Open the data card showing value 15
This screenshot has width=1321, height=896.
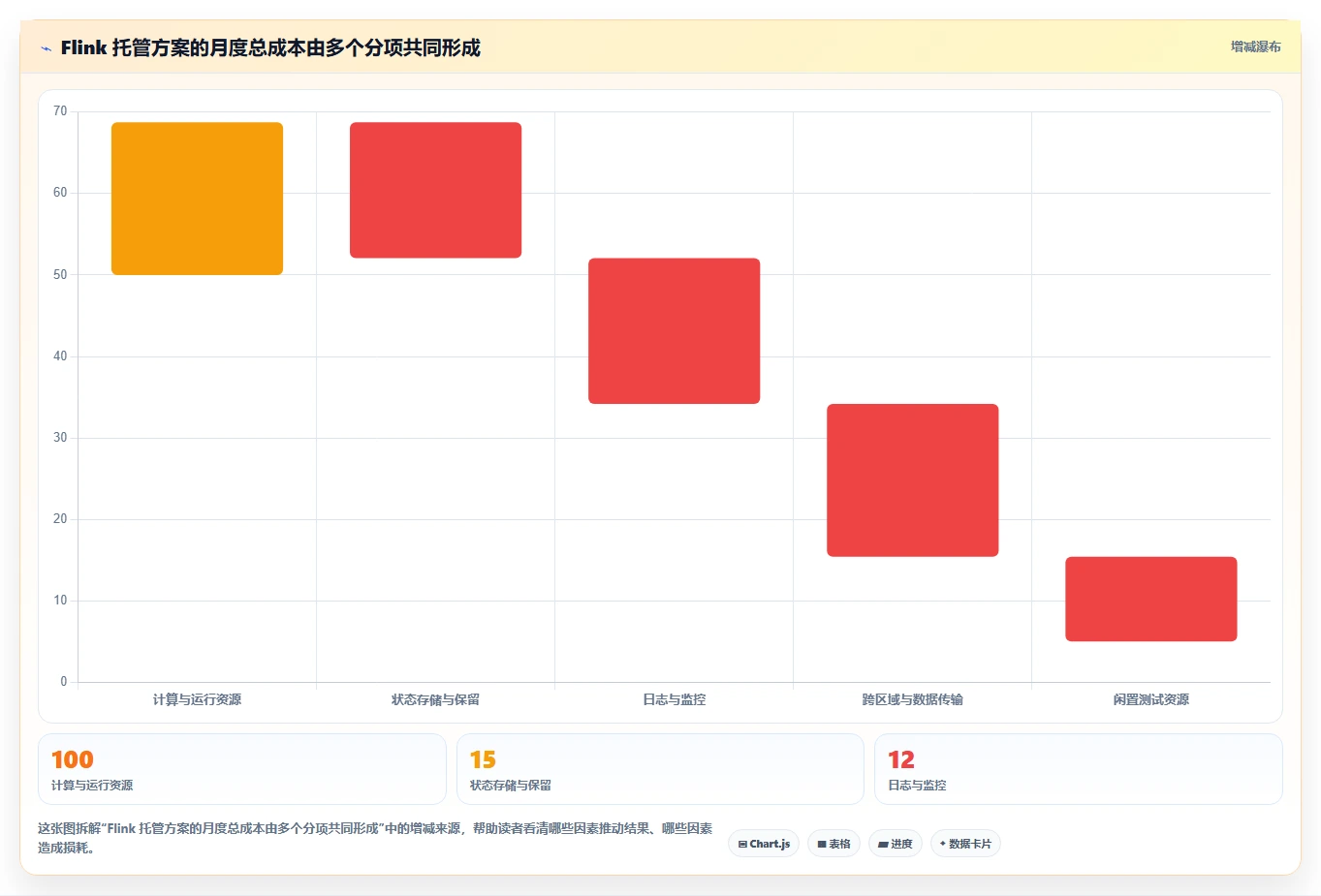(x=660, y=769)
